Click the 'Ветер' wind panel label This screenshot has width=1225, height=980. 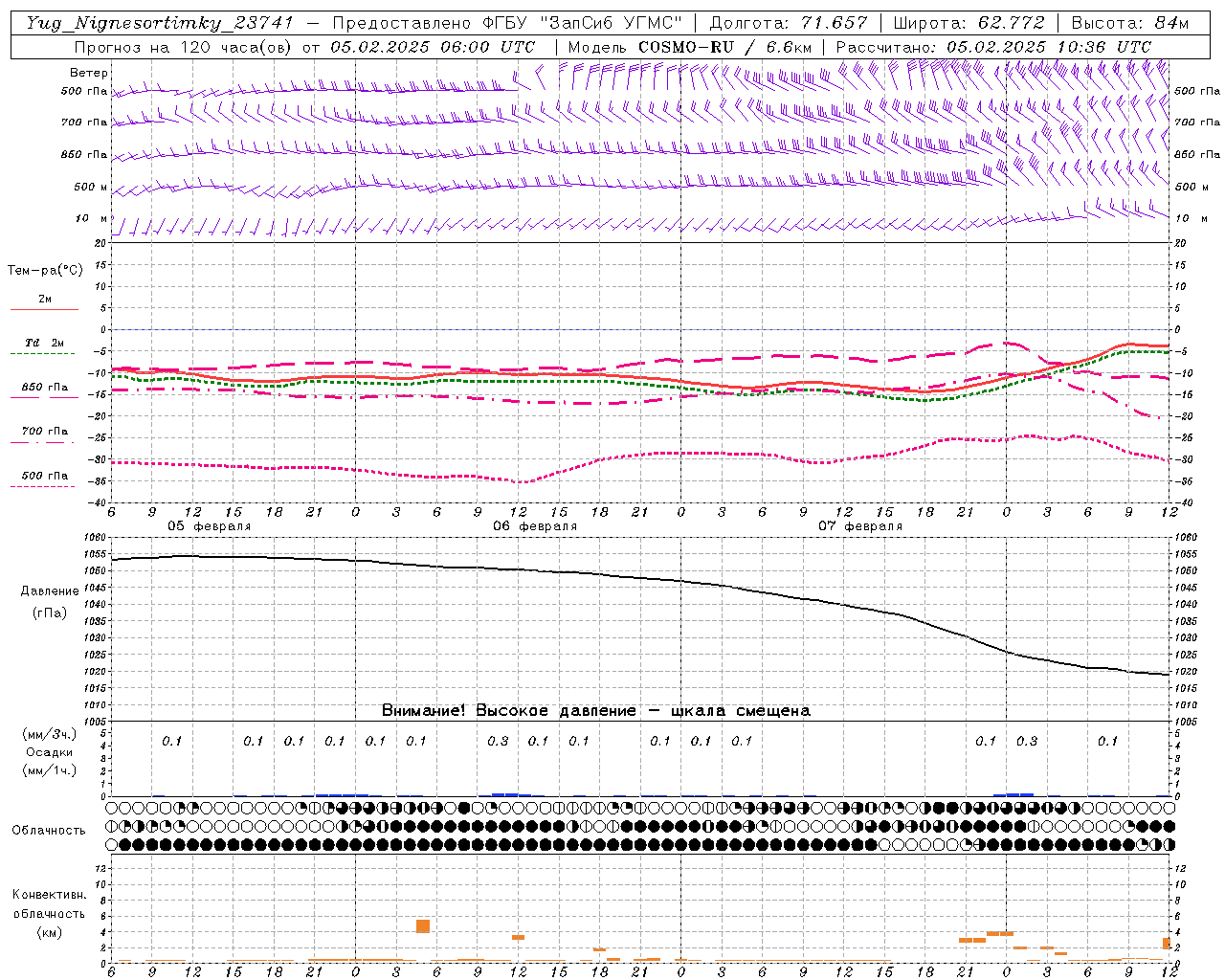point(89,73)
